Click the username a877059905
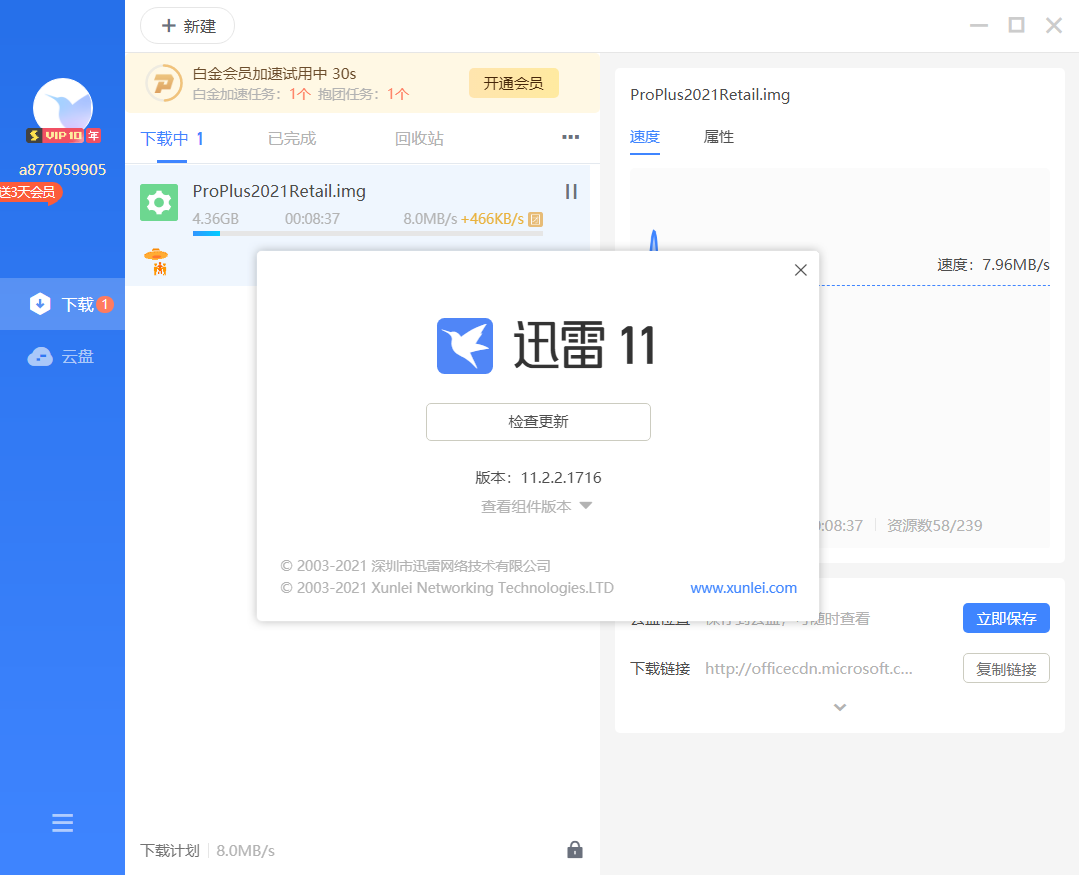Viewport: 1079px width, 875px height. point(63,169)
